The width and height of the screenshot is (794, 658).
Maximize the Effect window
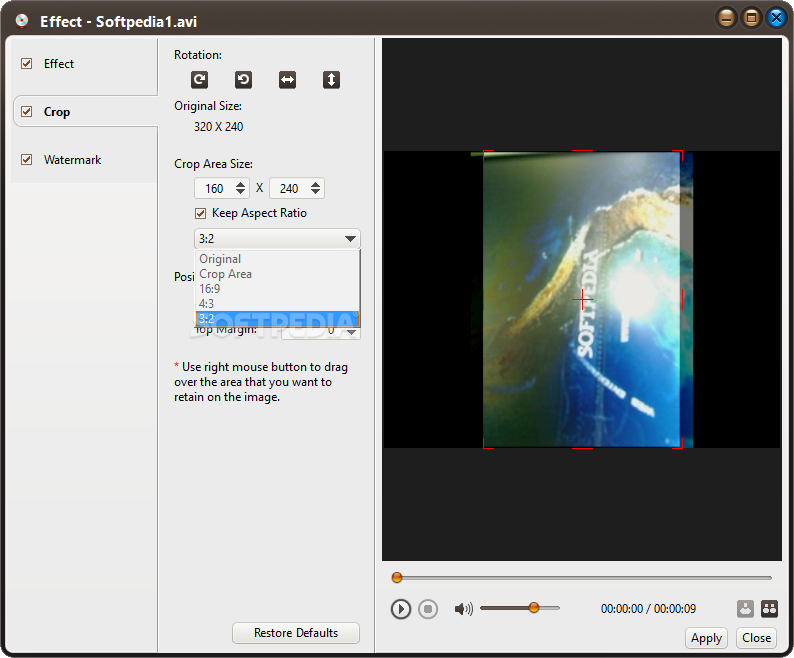[x=751, y=19]
